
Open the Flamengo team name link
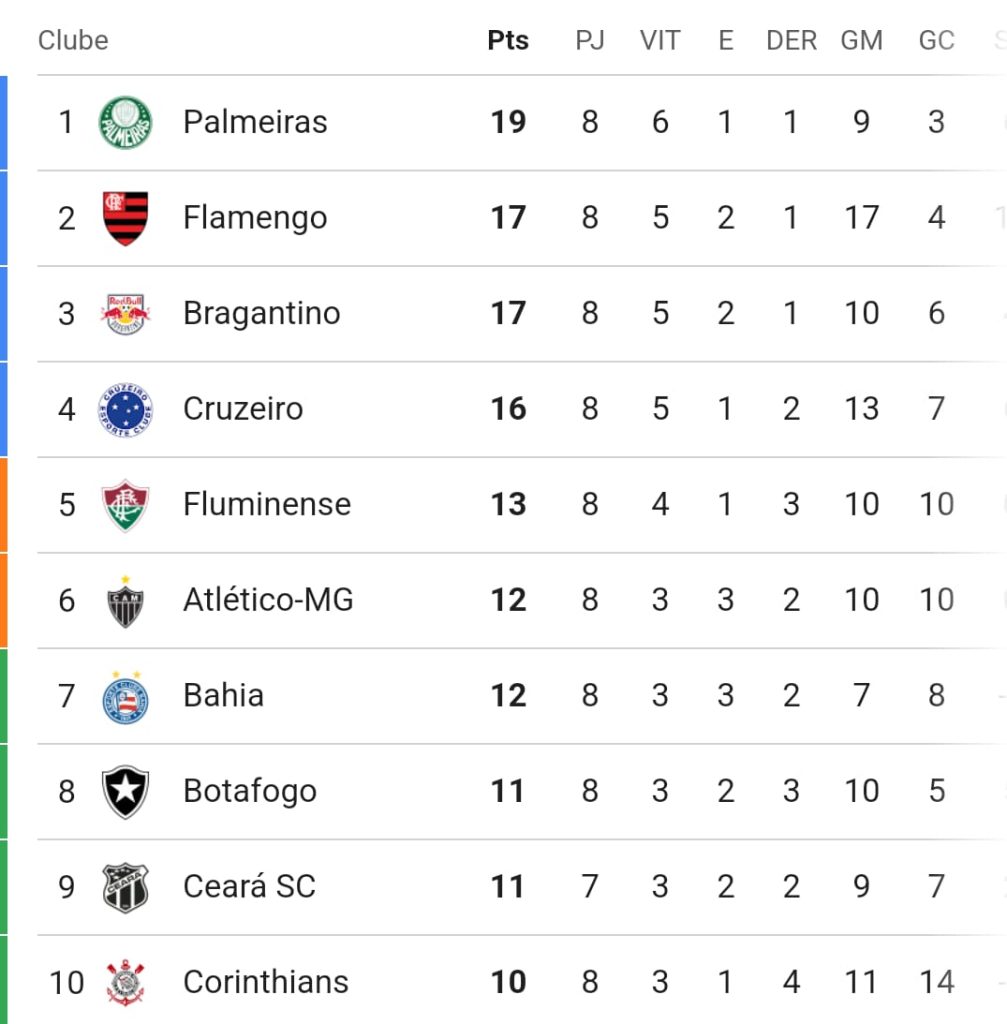tap(255, 218)
